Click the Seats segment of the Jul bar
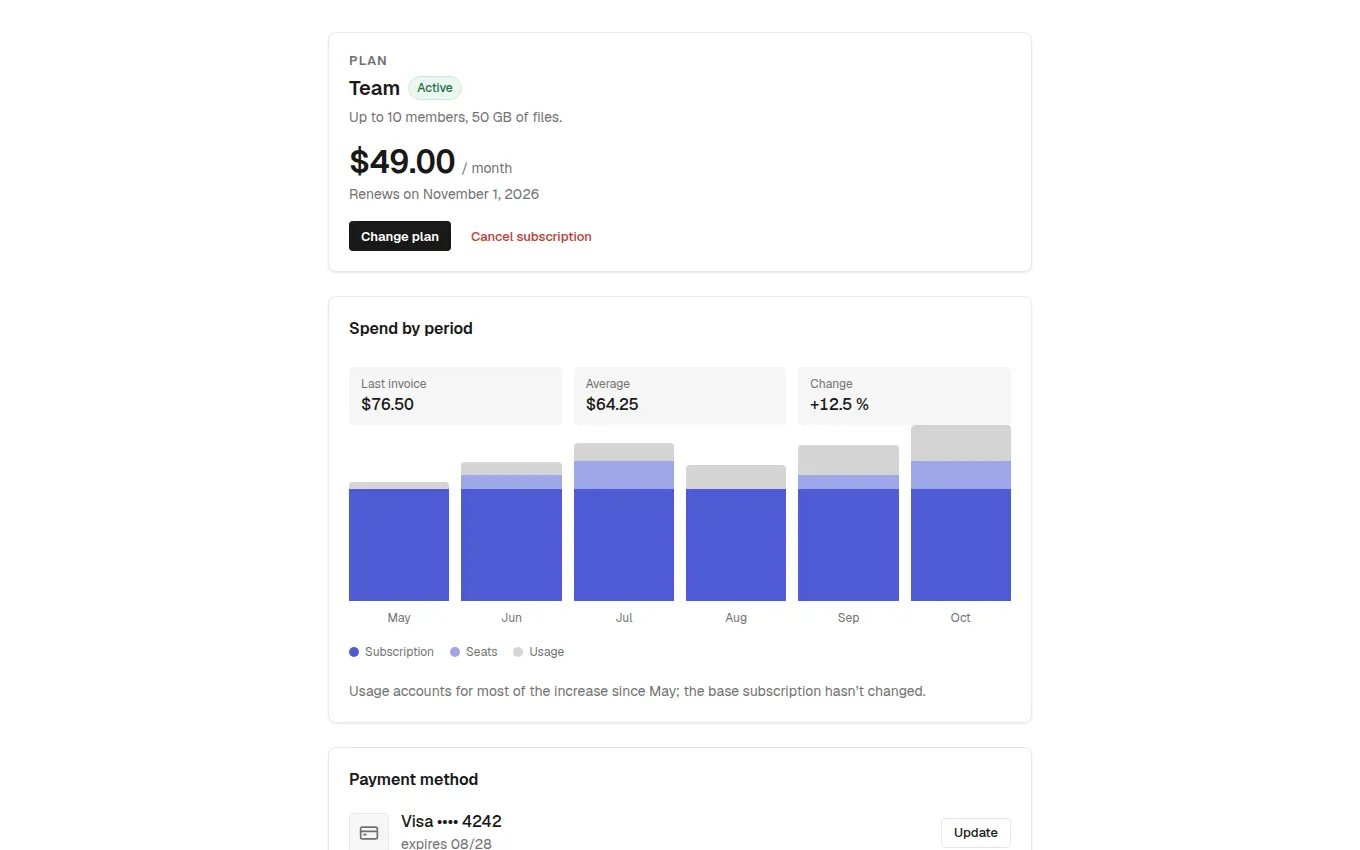 click(x=624, y=475)
